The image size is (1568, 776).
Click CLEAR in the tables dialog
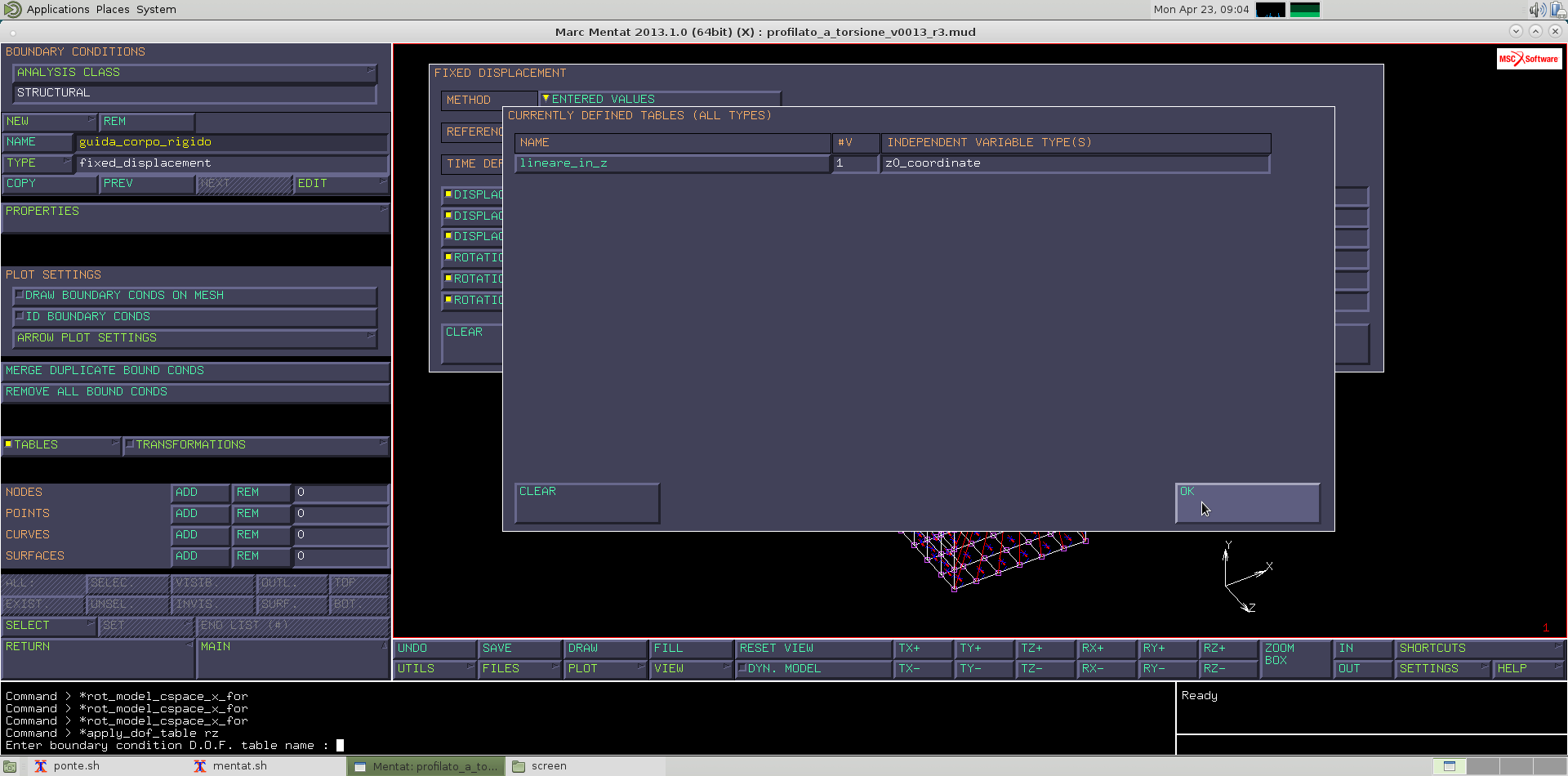(x=587, y=502)
